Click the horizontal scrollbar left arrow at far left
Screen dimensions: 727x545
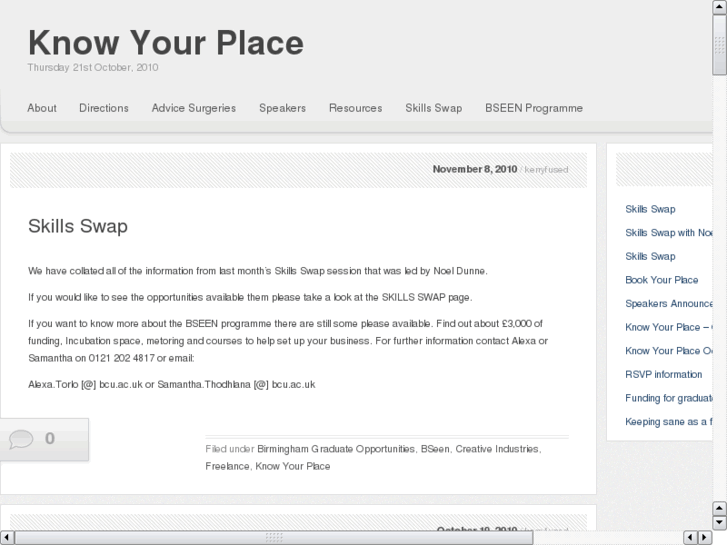click(6, 537)
